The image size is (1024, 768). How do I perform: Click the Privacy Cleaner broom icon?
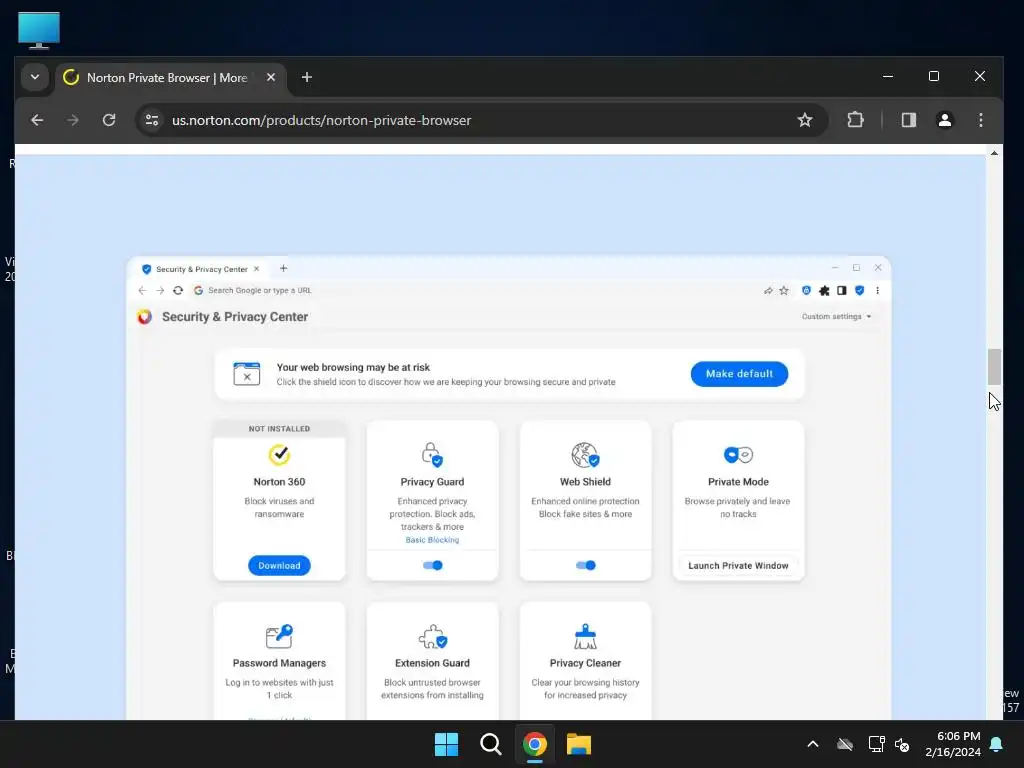pos(585,637)
